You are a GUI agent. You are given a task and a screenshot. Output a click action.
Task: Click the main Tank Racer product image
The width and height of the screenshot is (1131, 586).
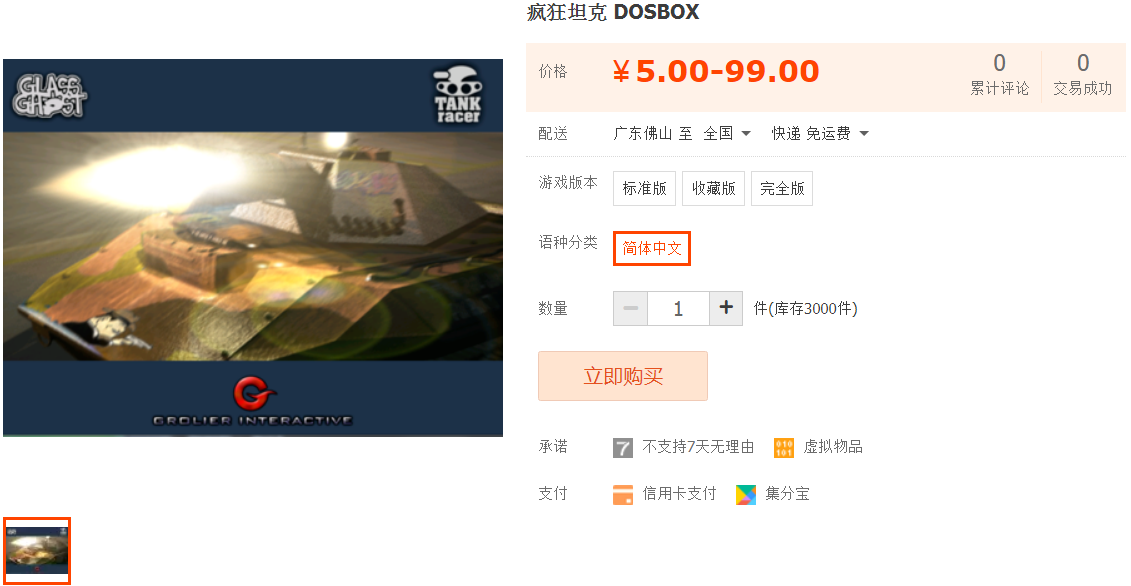click(253, 248)
